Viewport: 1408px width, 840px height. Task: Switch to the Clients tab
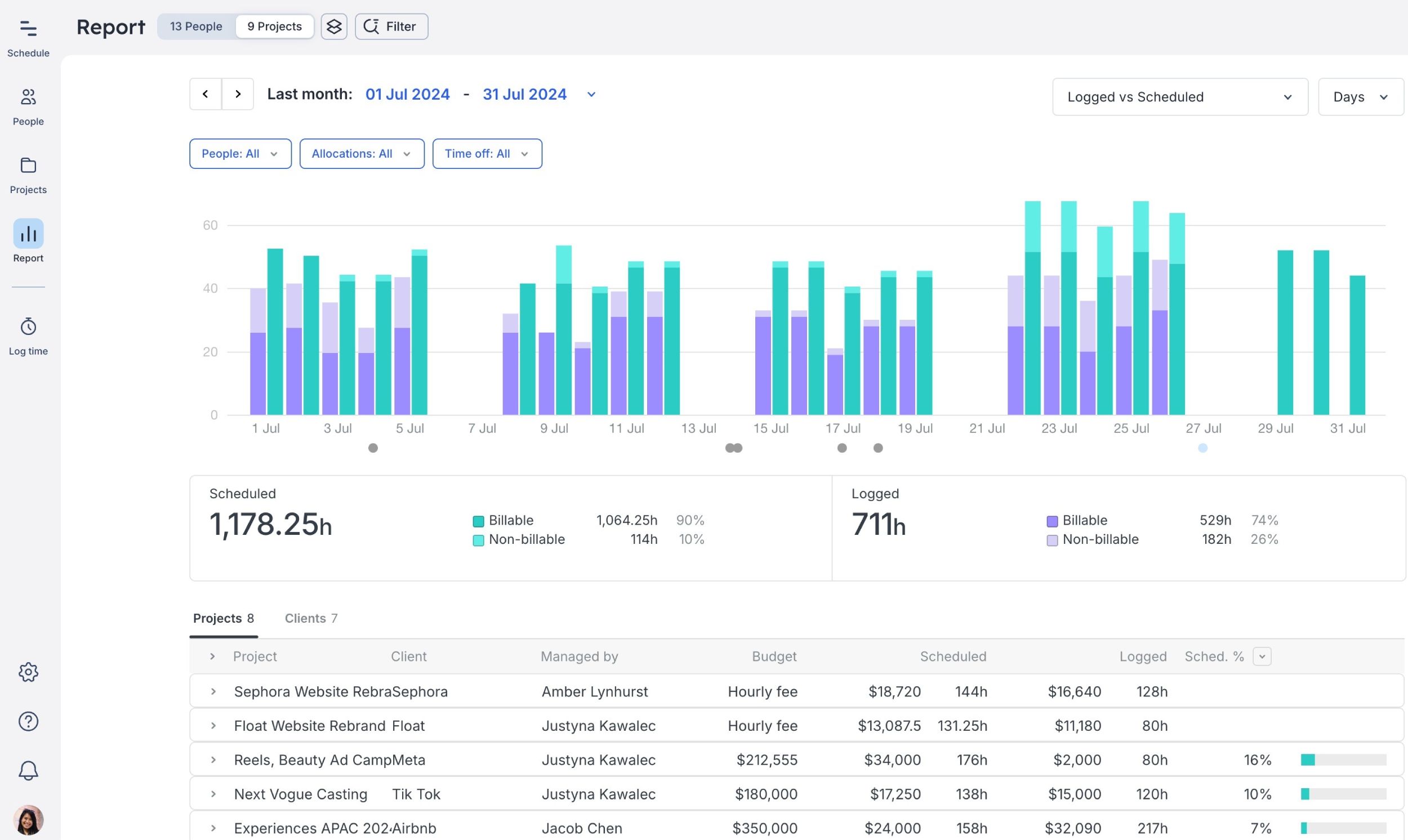pos(311,618)
